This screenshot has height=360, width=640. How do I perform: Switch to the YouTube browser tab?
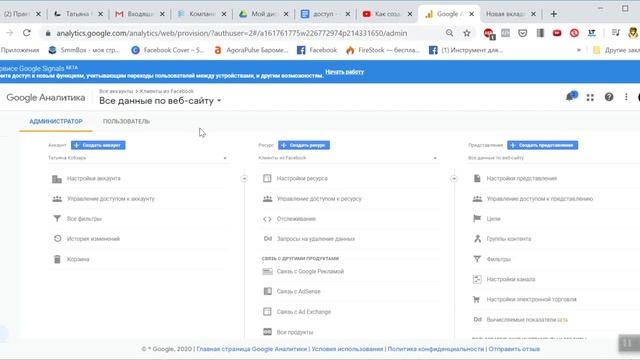point(387,14)
